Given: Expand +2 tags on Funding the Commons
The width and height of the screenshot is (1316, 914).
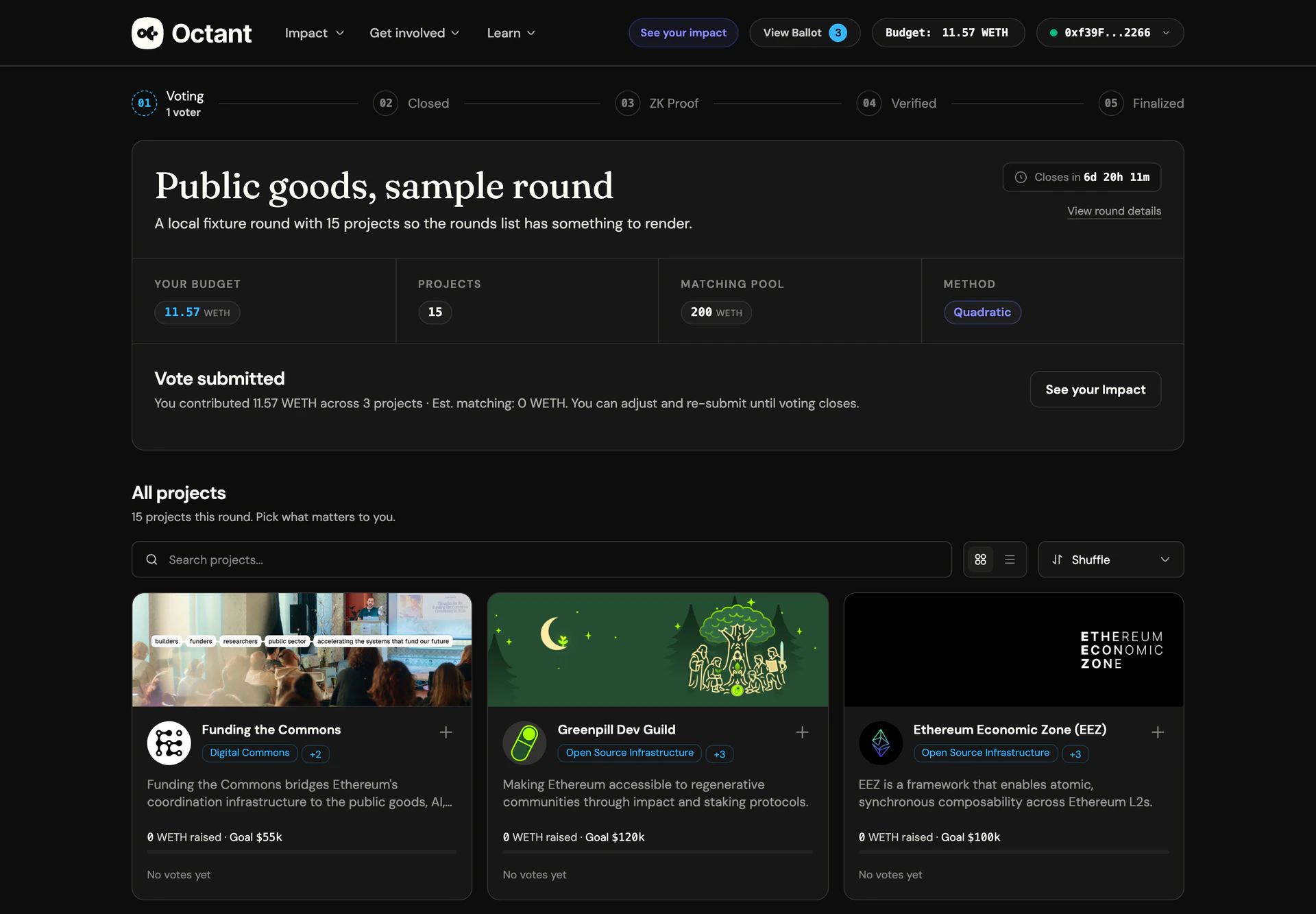Looking at the screenshot, I should [x=315, y=754].
